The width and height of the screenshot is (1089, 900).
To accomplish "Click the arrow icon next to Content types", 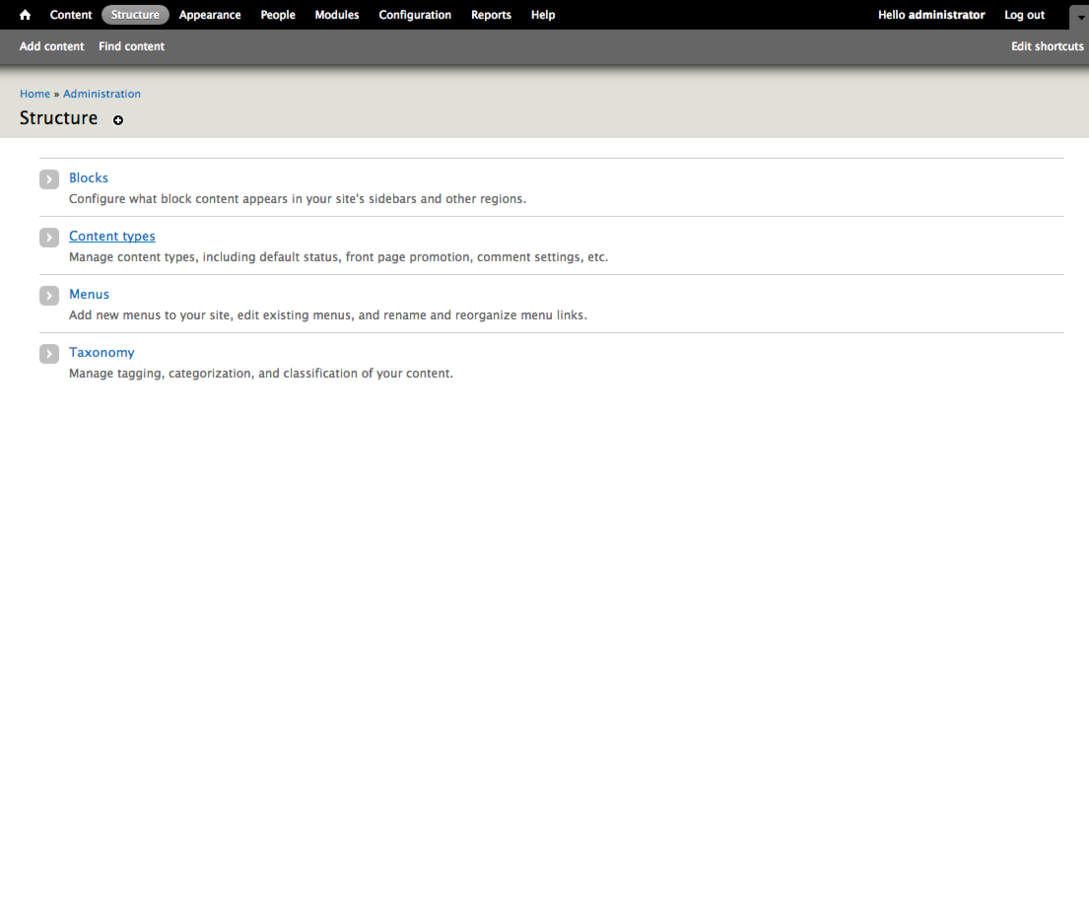I will coord(49,238).
